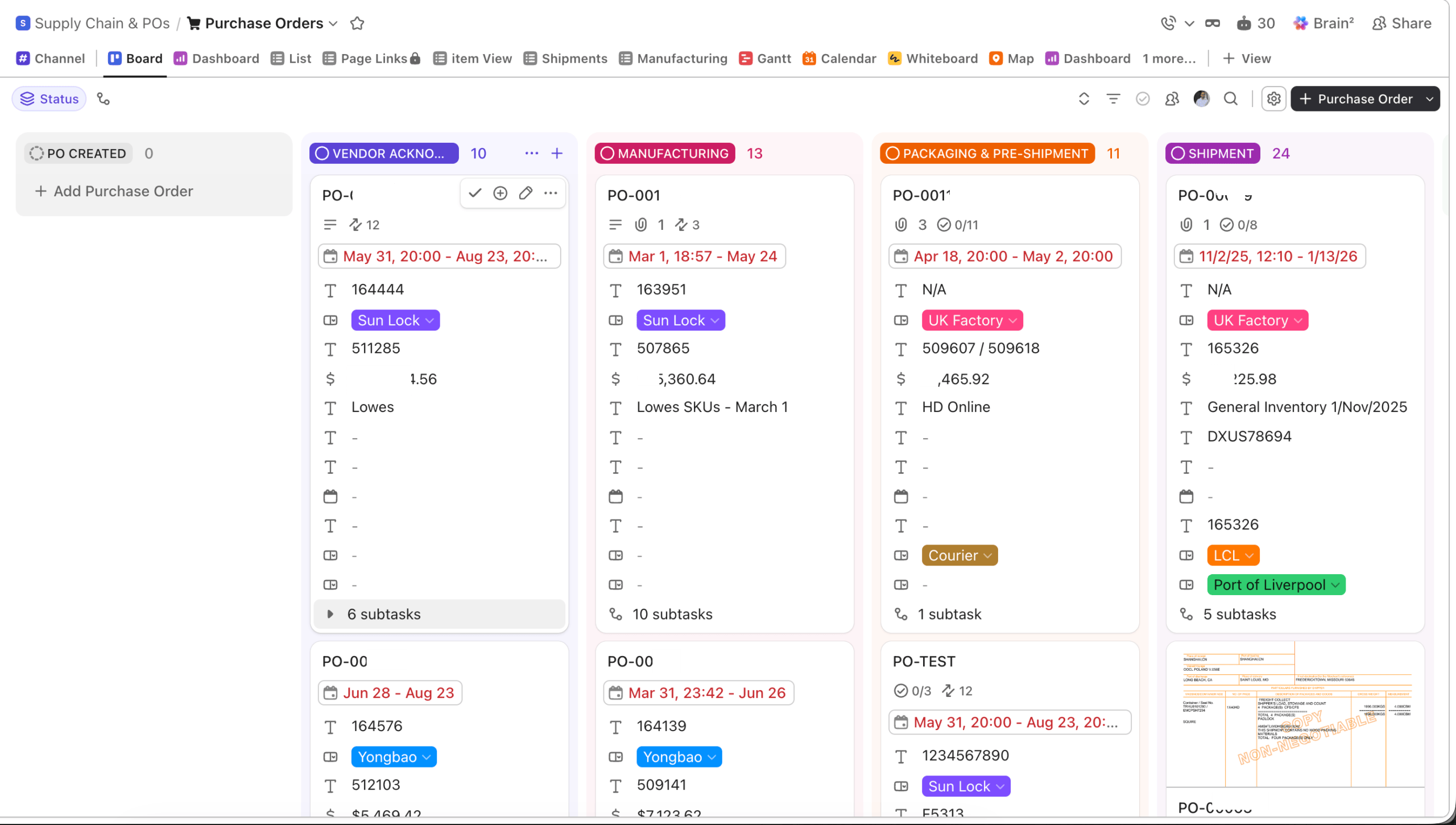The width and height of the screenshot is (1456, 825).
Task: Open Sun Lock dropdown on card 164444
Action: [x=395, y=320]
